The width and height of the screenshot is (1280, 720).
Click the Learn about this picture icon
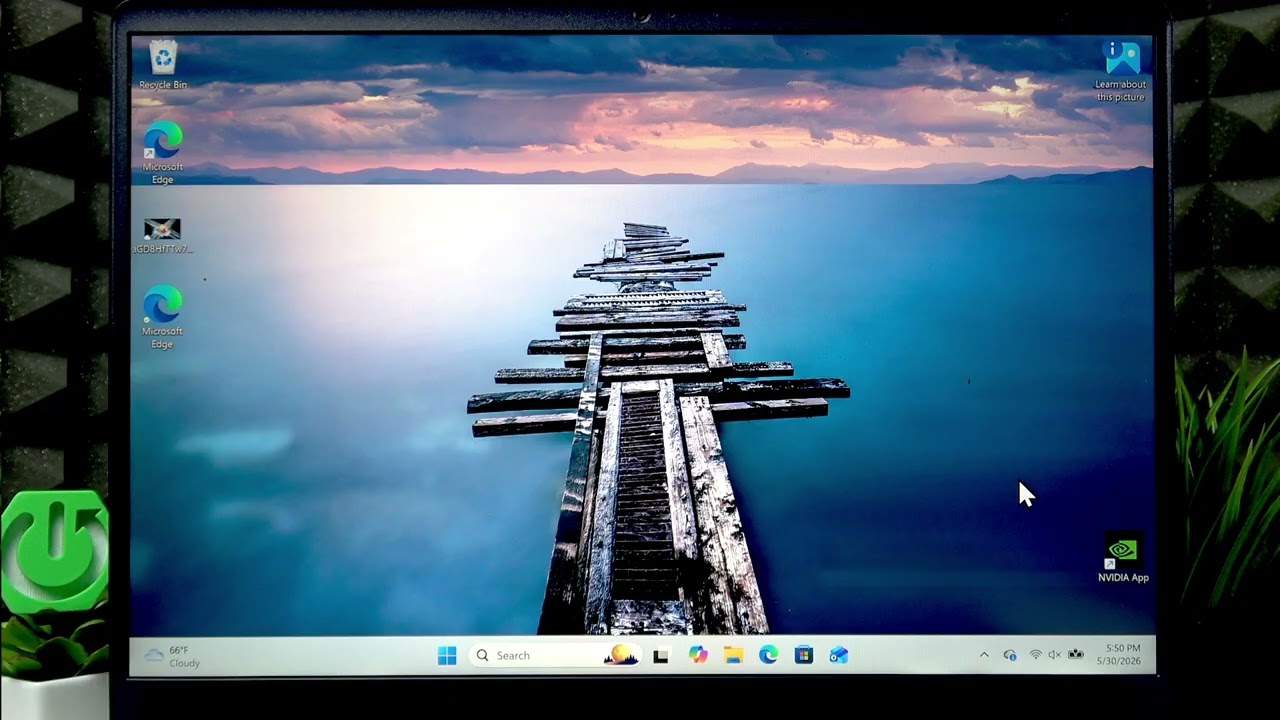(1121, 70)
